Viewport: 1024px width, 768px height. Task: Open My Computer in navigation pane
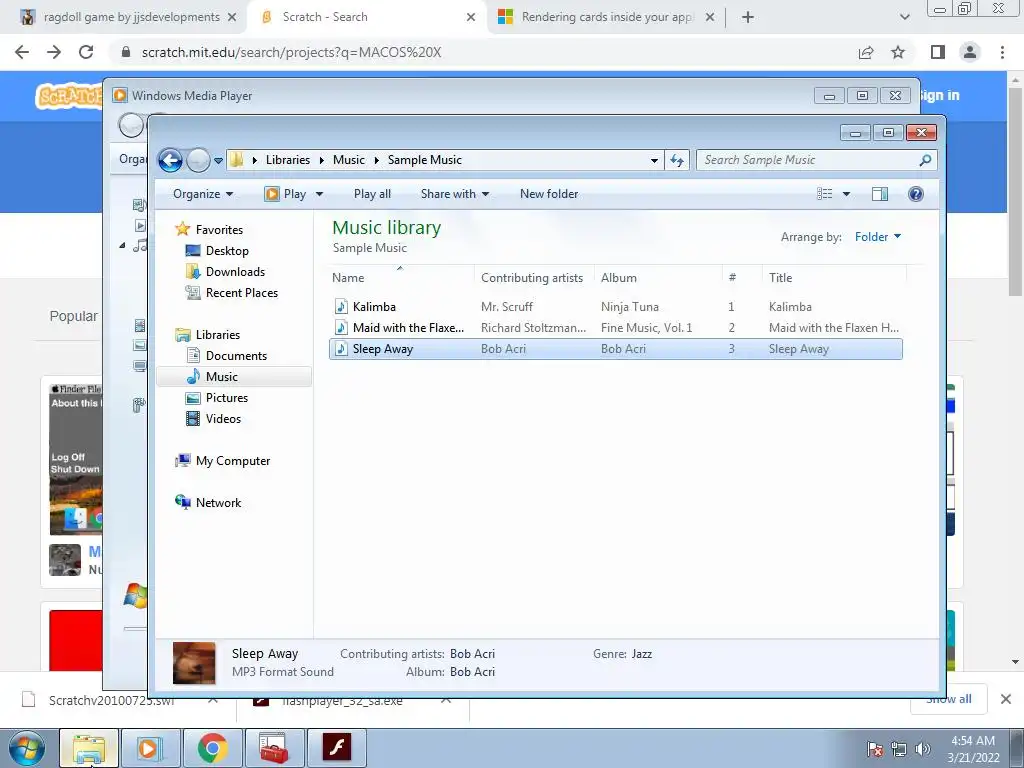[x=232, y=461]
